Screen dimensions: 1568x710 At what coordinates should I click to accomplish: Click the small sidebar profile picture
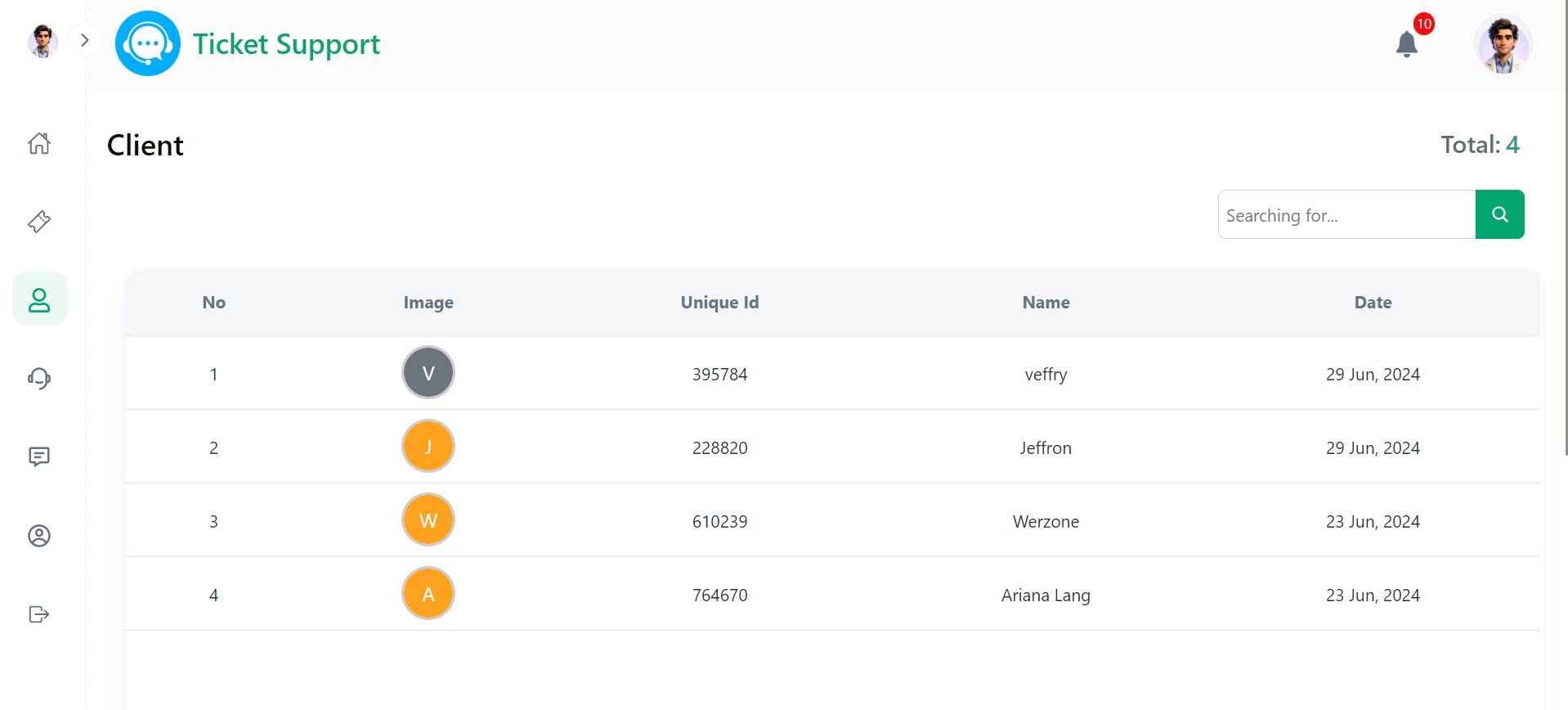(x=43, y=41)
